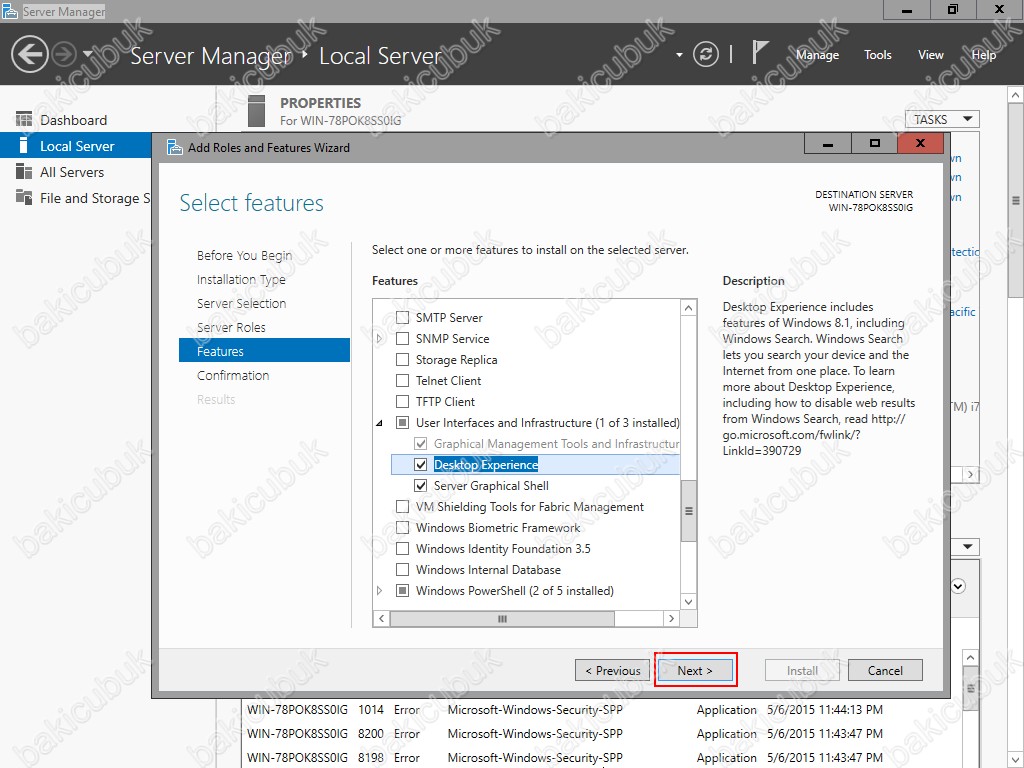Check the SNMP Service checkbox
1024x768 pixels.
pyautogui.click(x=403, y=339)
